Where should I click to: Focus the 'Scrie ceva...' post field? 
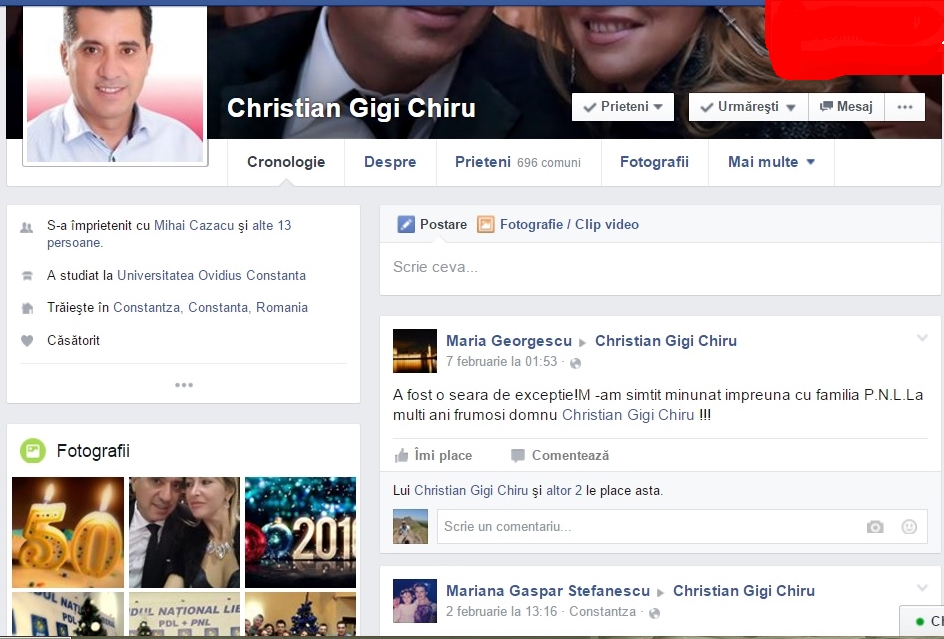(x=660, y=267)
